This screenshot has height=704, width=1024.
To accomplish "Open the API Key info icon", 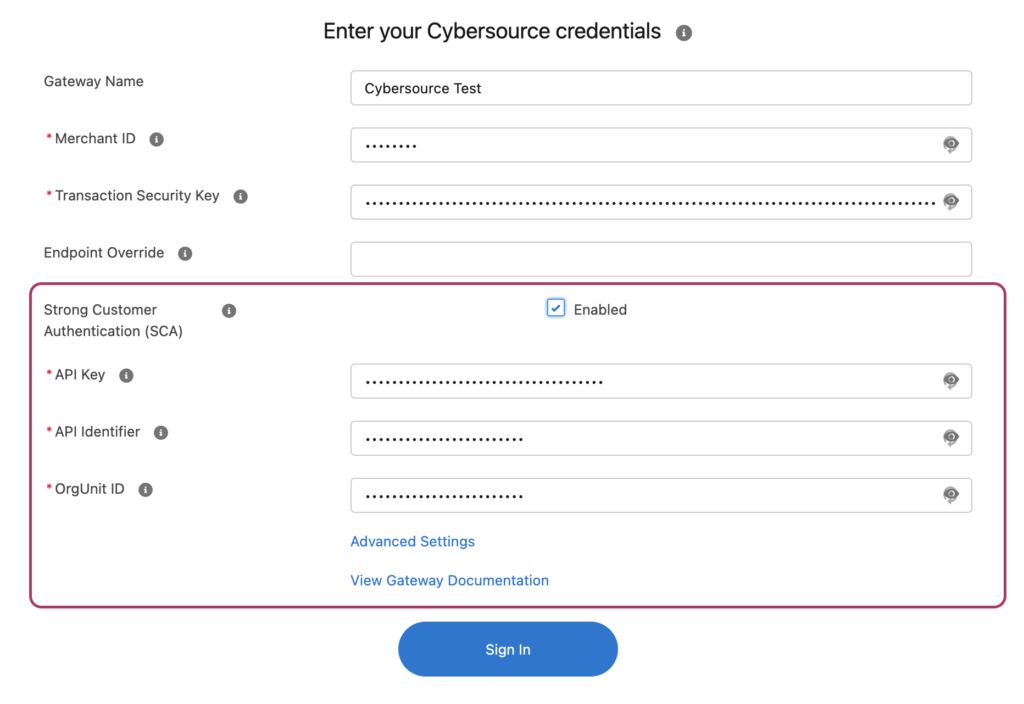I will pyautogui.click(x=126, y=376).
